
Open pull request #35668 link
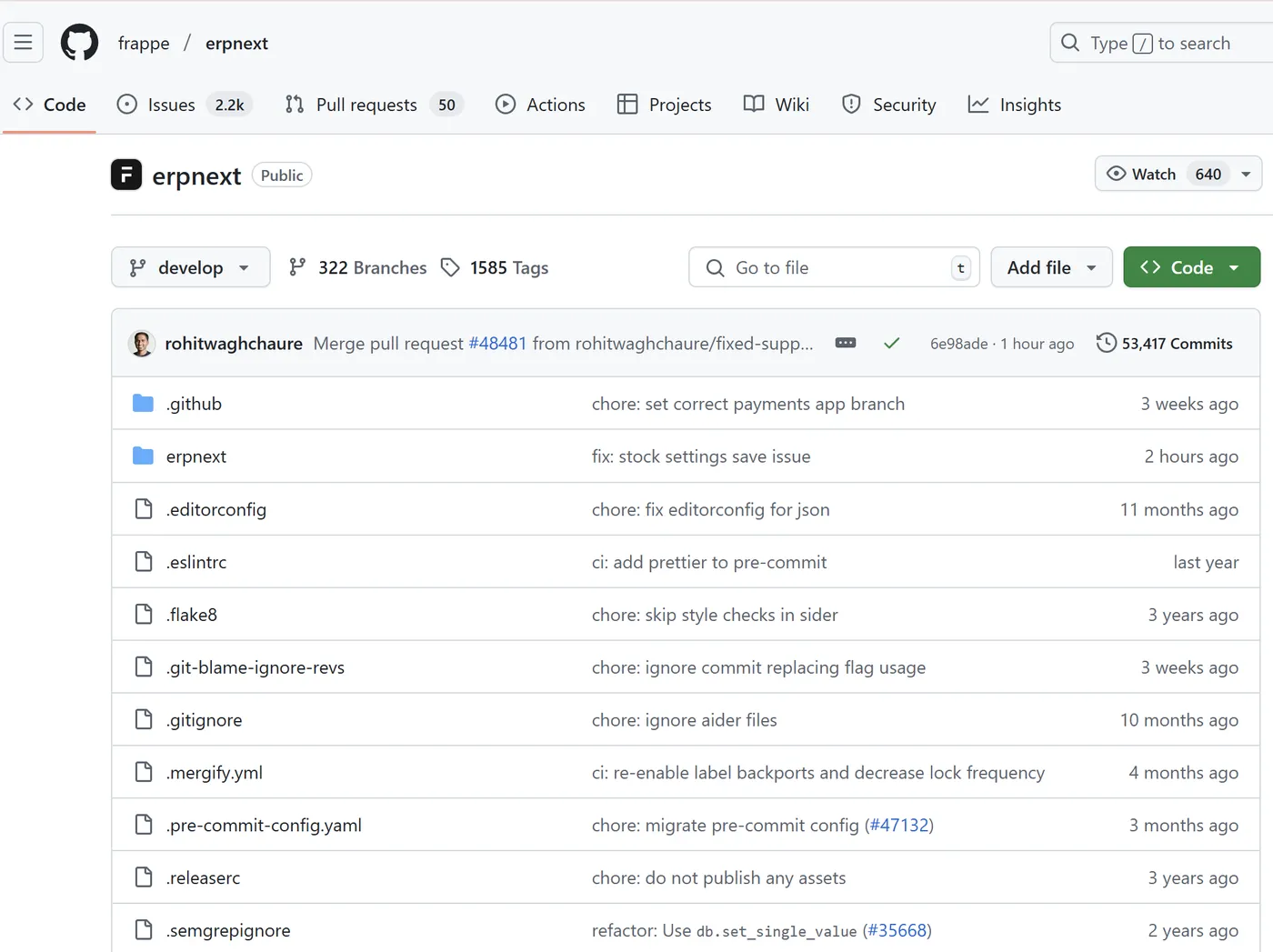point(897,929)
